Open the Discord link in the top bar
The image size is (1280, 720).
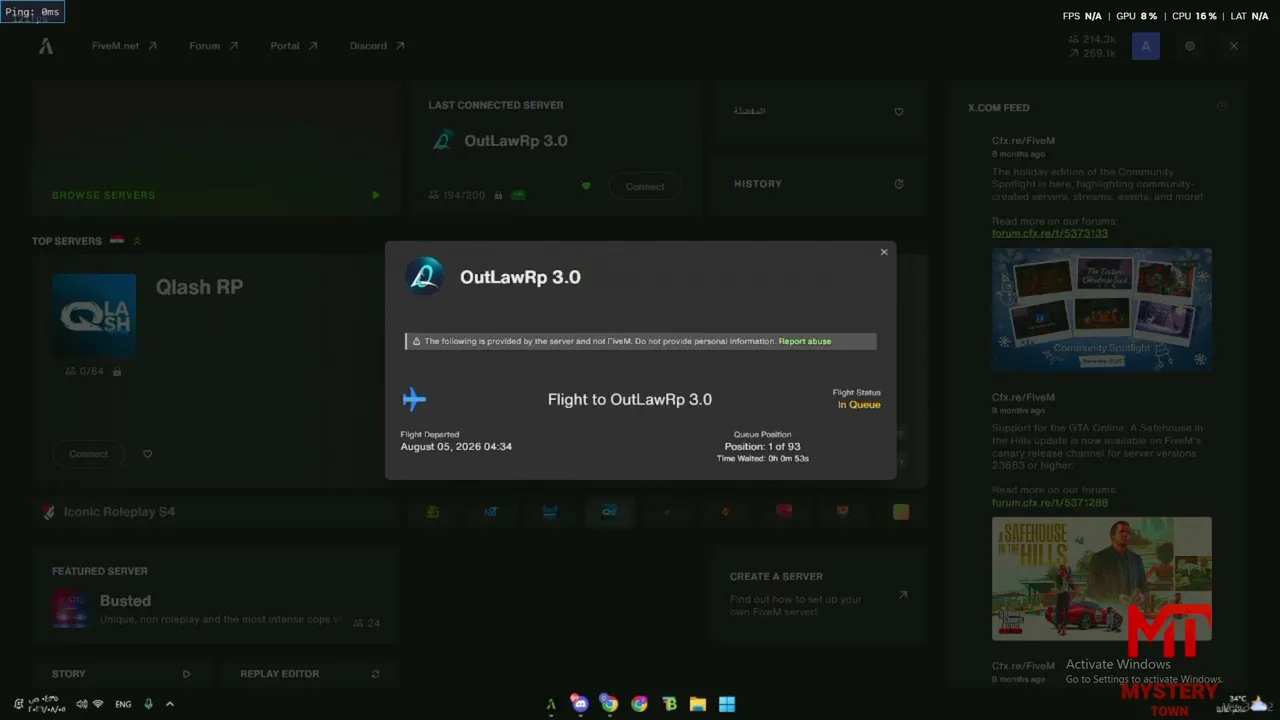377,46
